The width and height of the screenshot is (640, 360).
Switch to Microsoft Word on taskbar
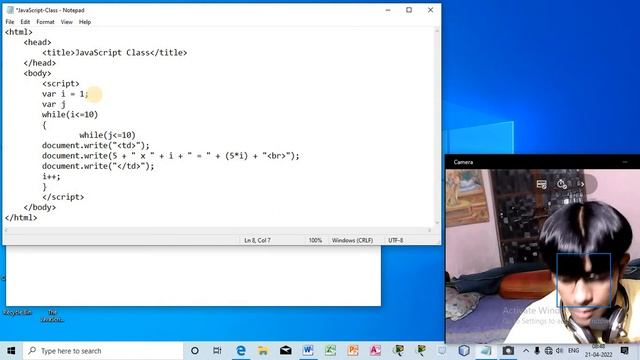(308, 351)
